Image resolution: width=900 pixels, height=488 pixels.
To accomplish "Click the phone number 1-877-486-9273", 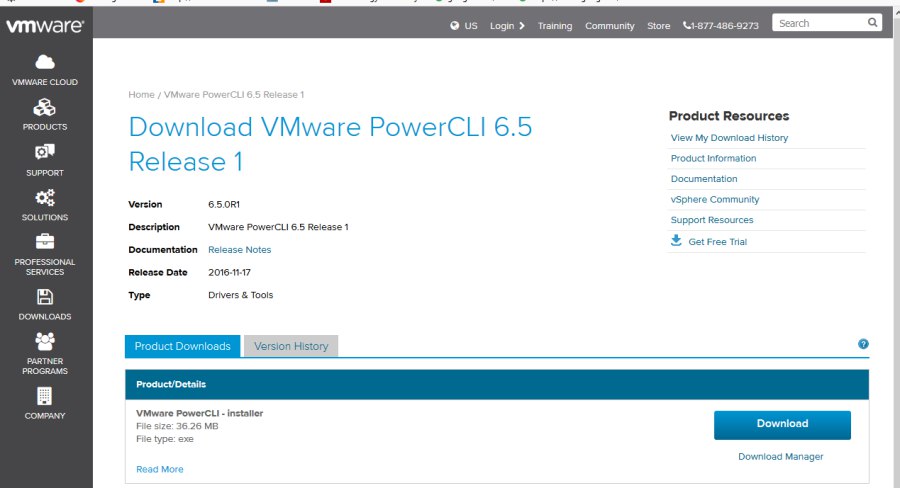I will [x=725, y=26].
